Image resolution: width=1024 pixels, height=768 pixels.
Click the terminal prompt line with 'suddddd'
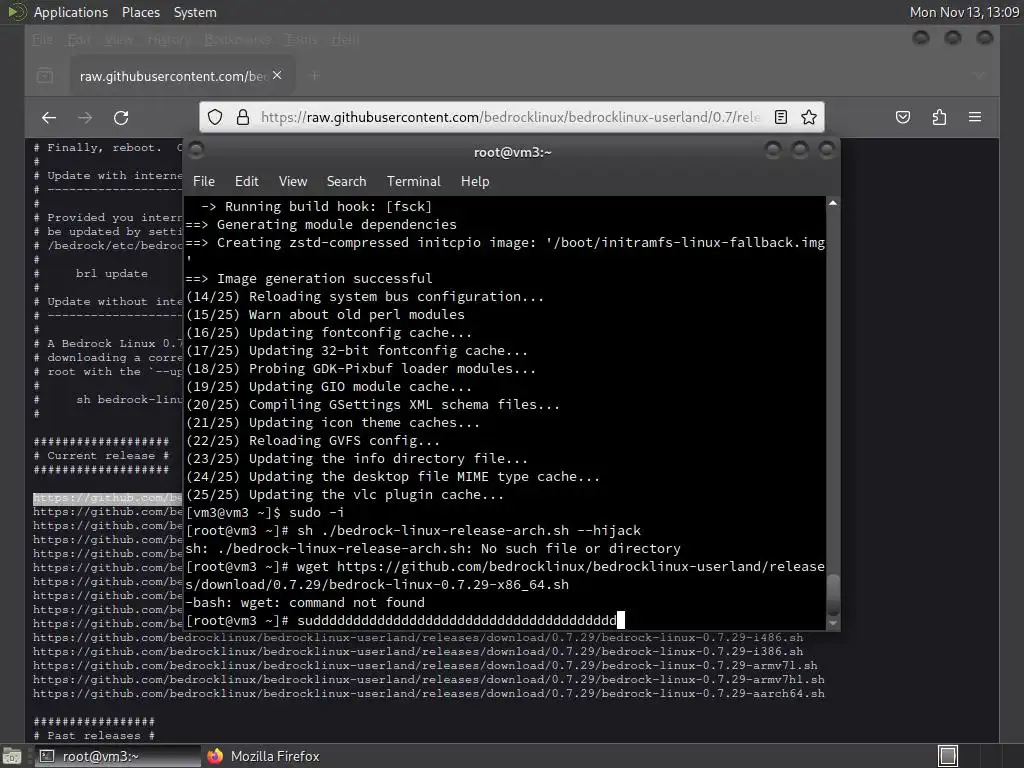tap(405, 620)
